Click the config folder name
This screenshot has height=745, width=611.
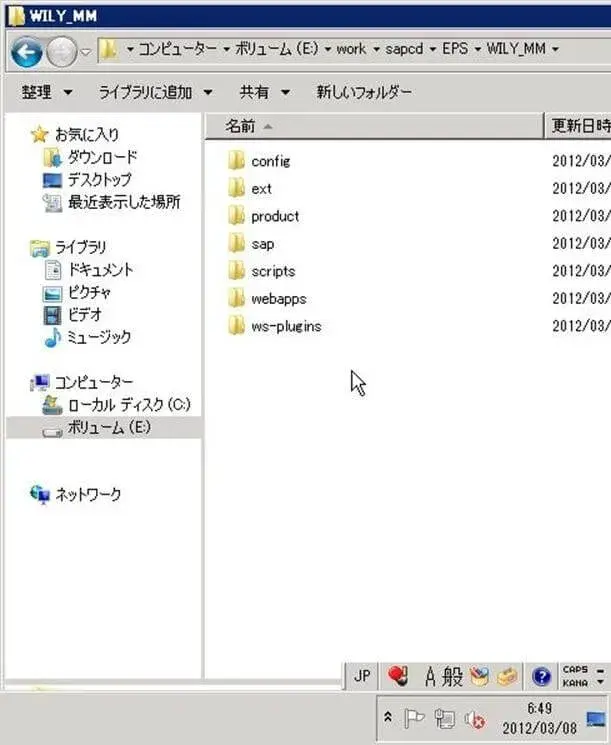271,162
